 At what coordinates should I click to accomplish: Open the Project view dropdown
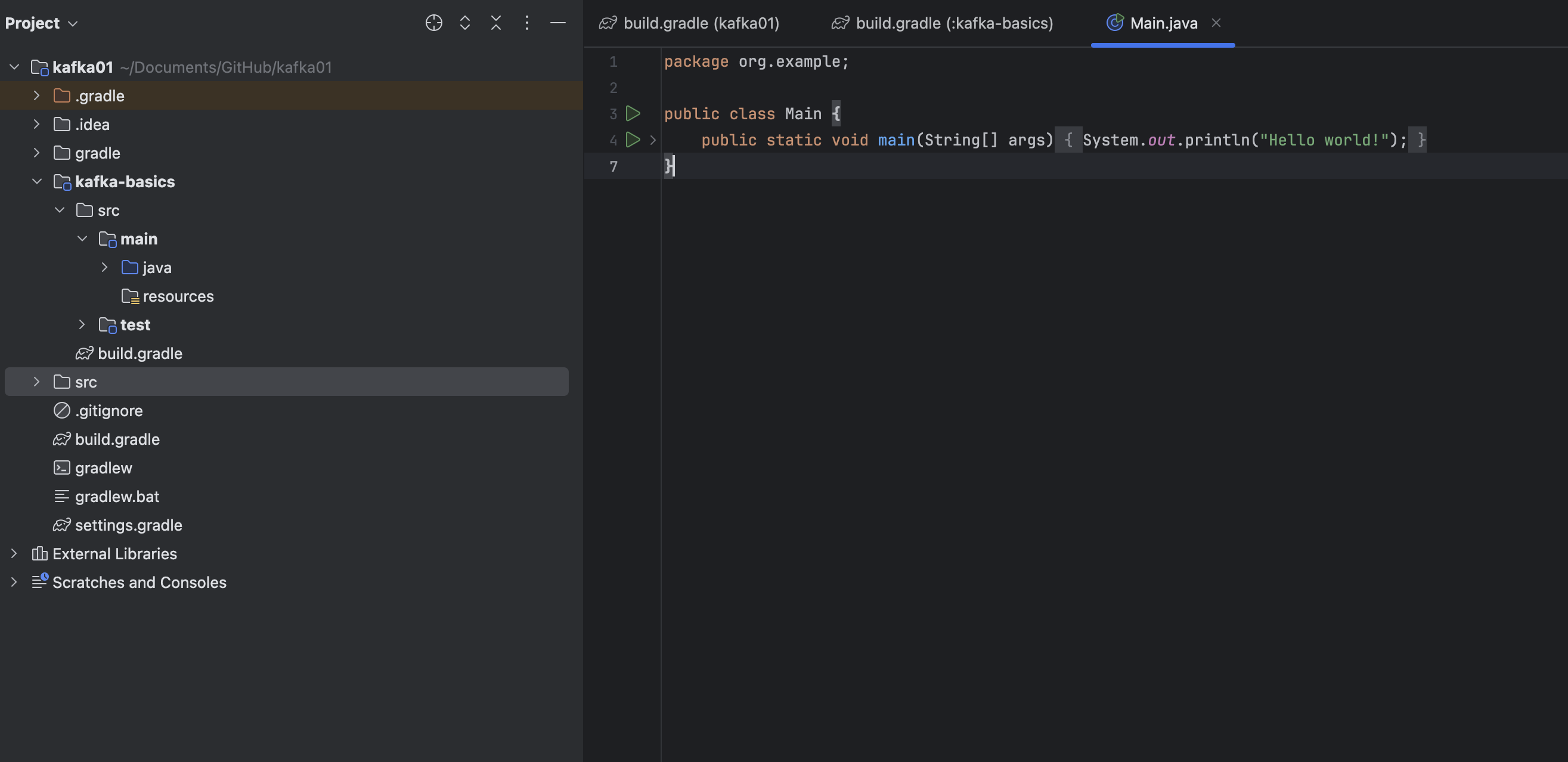(x=41, y=23)
